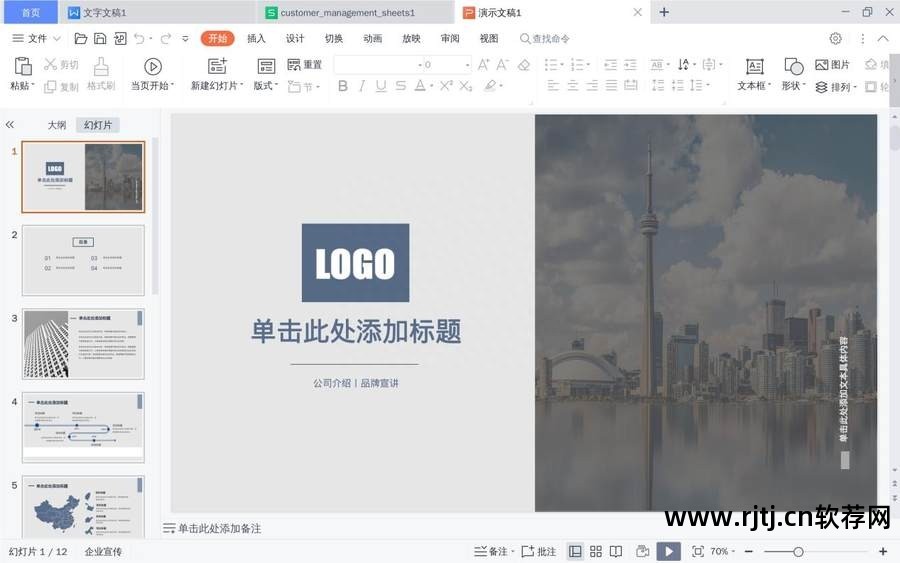Image resolution: width=900 pixels, height=563 pixels.
Task: Open the Insert (插入) ribbon tab
Action: click(256, 39)
